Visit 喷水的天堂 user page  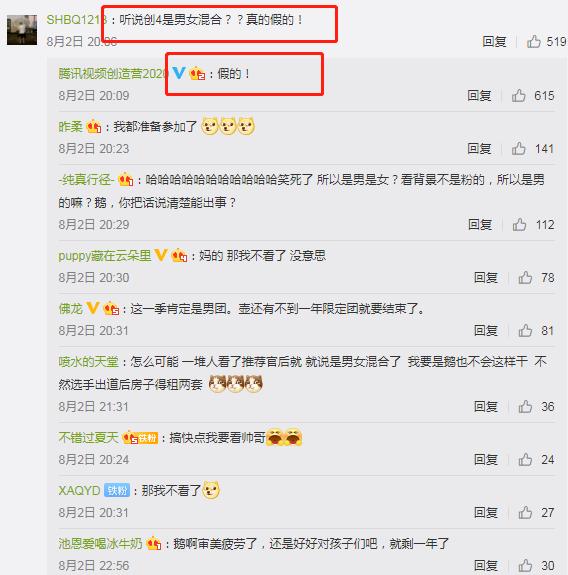coord(88,362)
